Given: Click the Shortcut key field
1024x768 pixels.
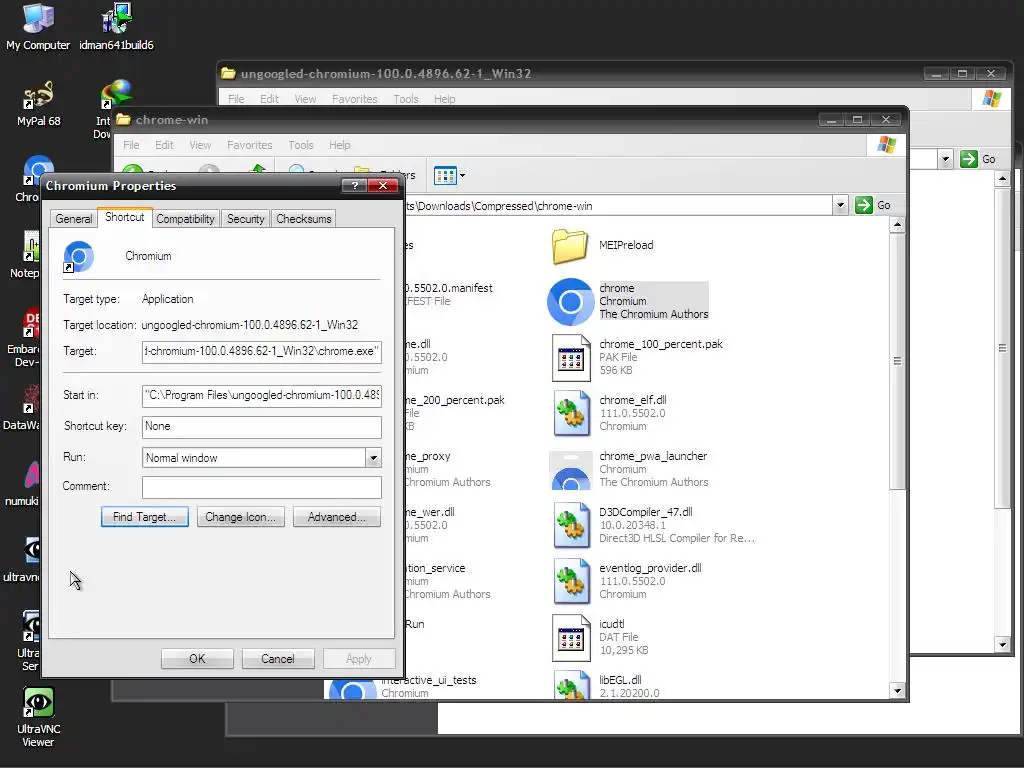Looking at the screenshot, I should (x=261, y=426).
